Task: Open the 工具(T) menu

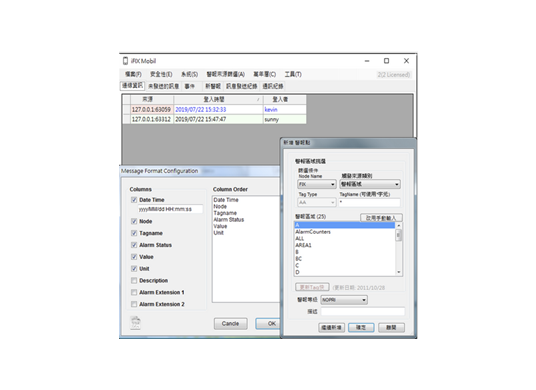Action: (x=293, y=74)
